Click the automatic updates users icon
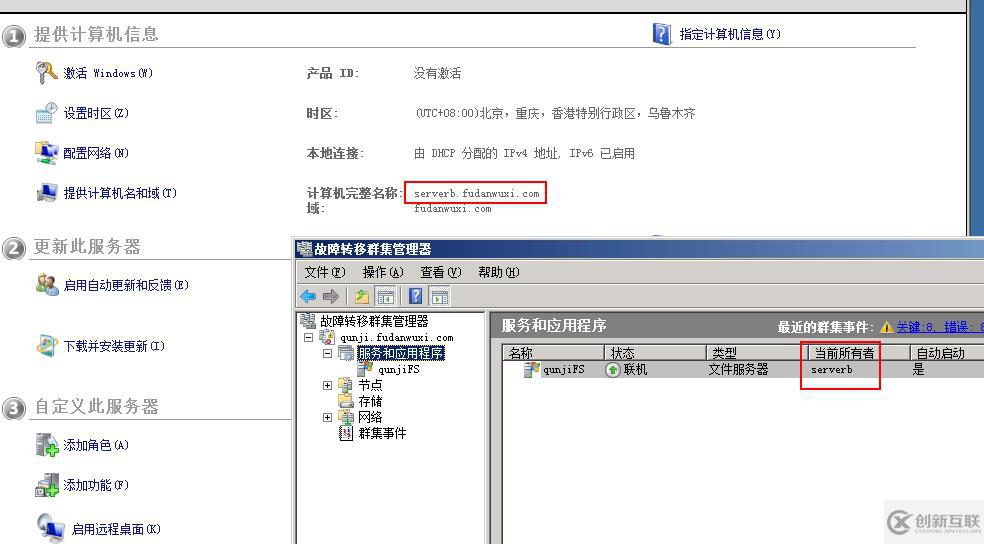Viewport: 984px width, 544px height. point(46,284)
